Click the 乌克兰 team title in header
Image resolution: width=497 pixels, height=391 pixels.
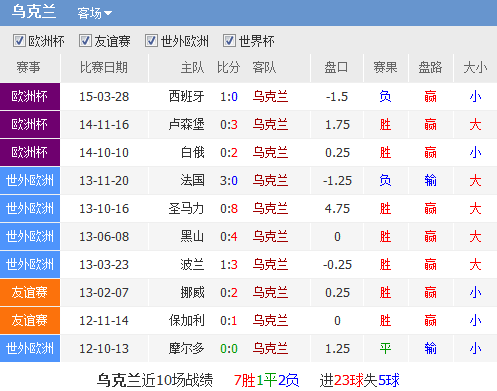(34, 12)
